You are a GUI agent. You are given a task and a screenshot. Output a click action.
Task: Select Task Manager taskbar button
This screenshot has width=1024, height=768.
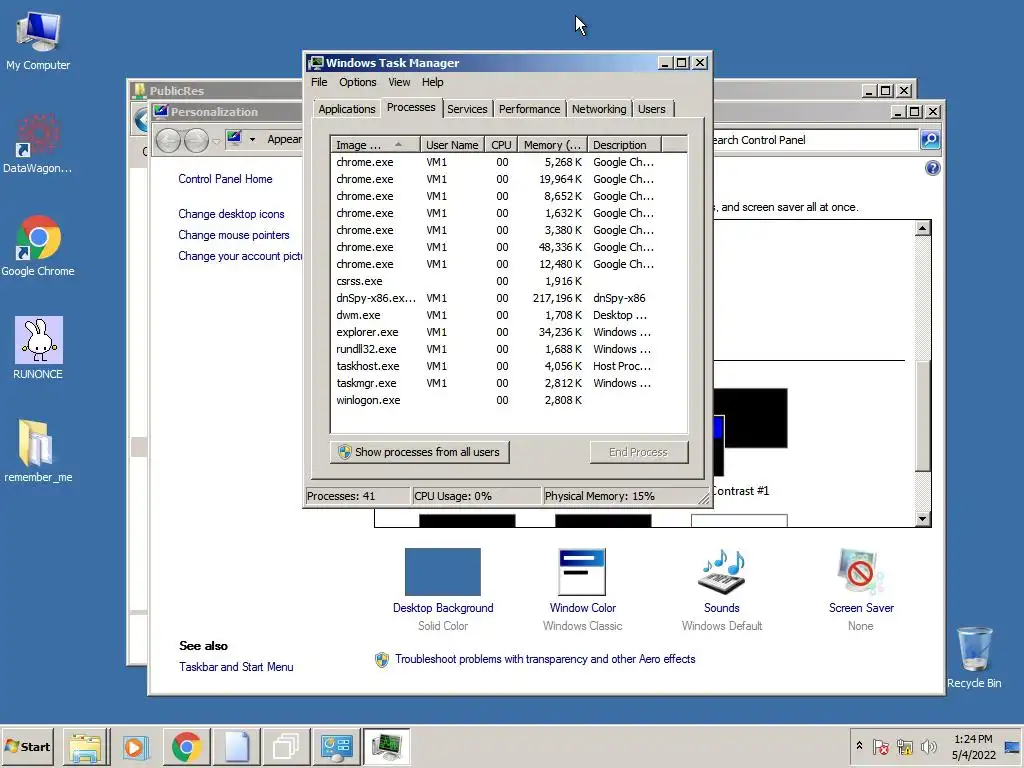pos(387,747)
